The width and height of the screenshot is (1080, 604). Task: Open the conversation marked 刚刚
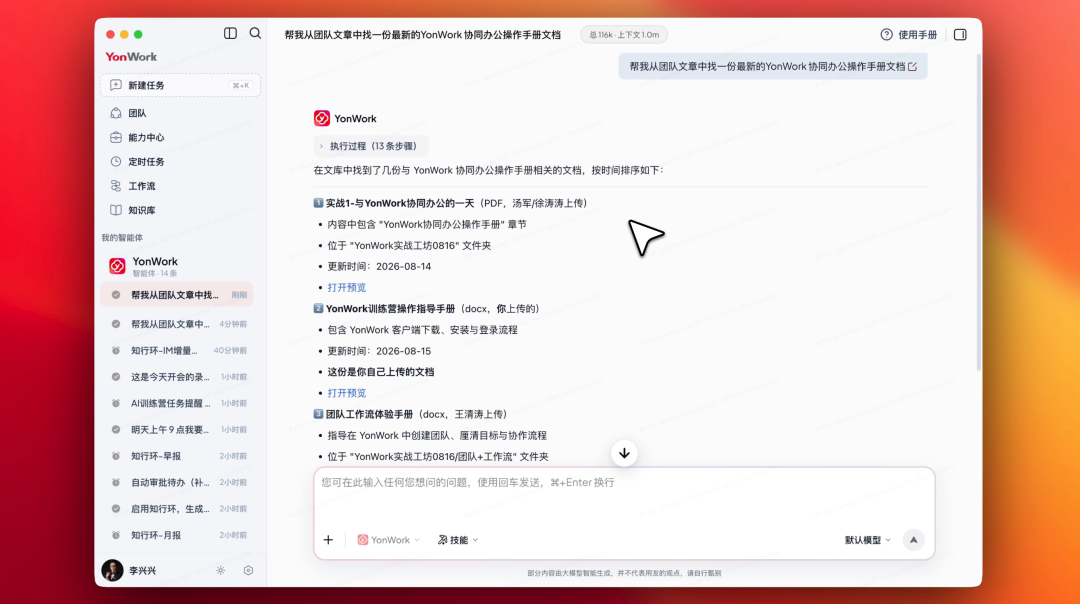click(x=178, y=295)
